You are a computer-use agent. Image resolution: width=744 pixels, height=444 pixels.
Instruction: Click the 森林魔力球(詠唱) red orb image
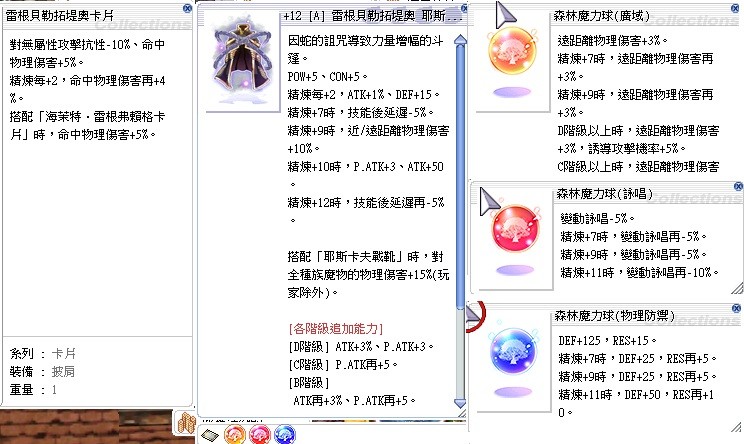pyautogui.click(x=515, y=229)
